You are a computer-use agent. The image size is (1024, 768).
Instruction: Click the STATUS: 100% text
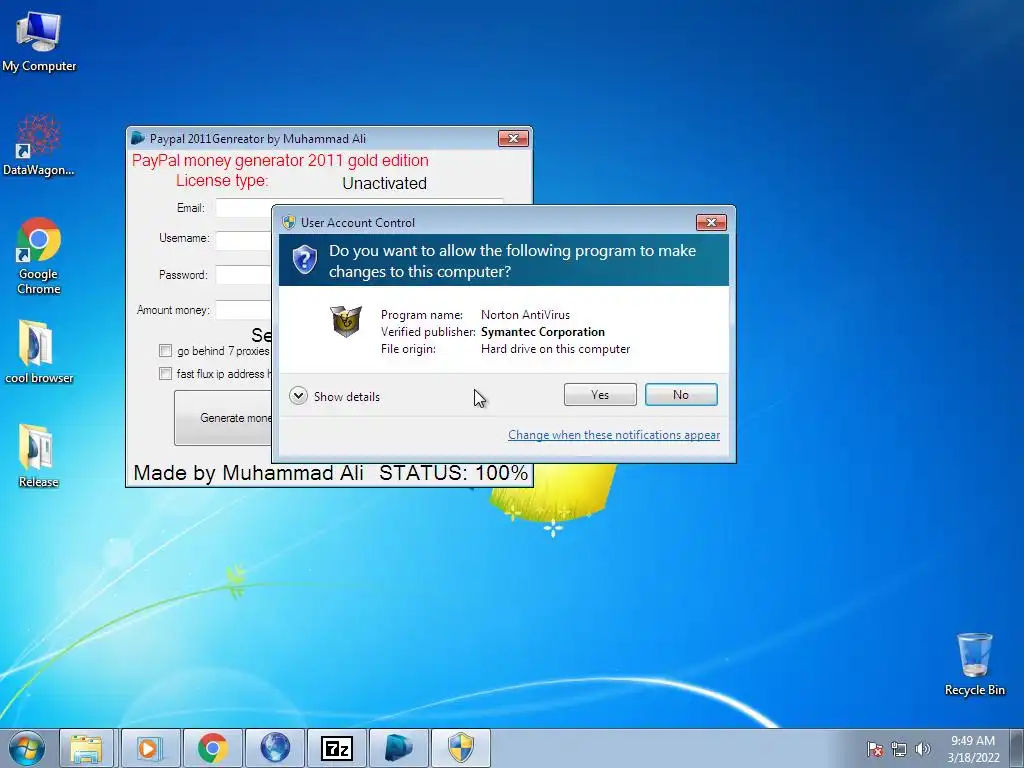pyautogui.click(x=453, y=473)
